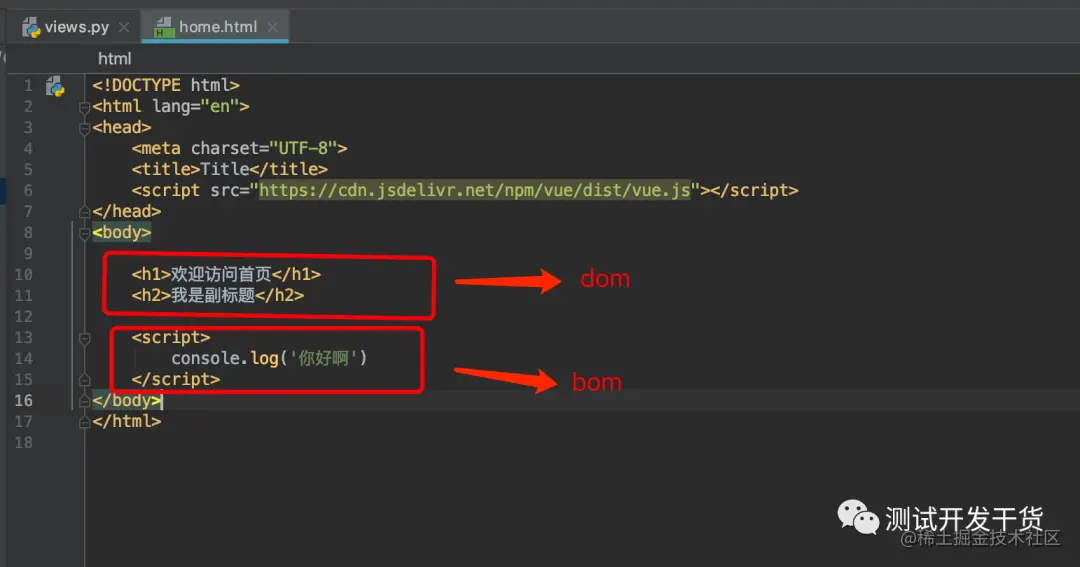Click the fold end marker at line 17

click(84, 422)
